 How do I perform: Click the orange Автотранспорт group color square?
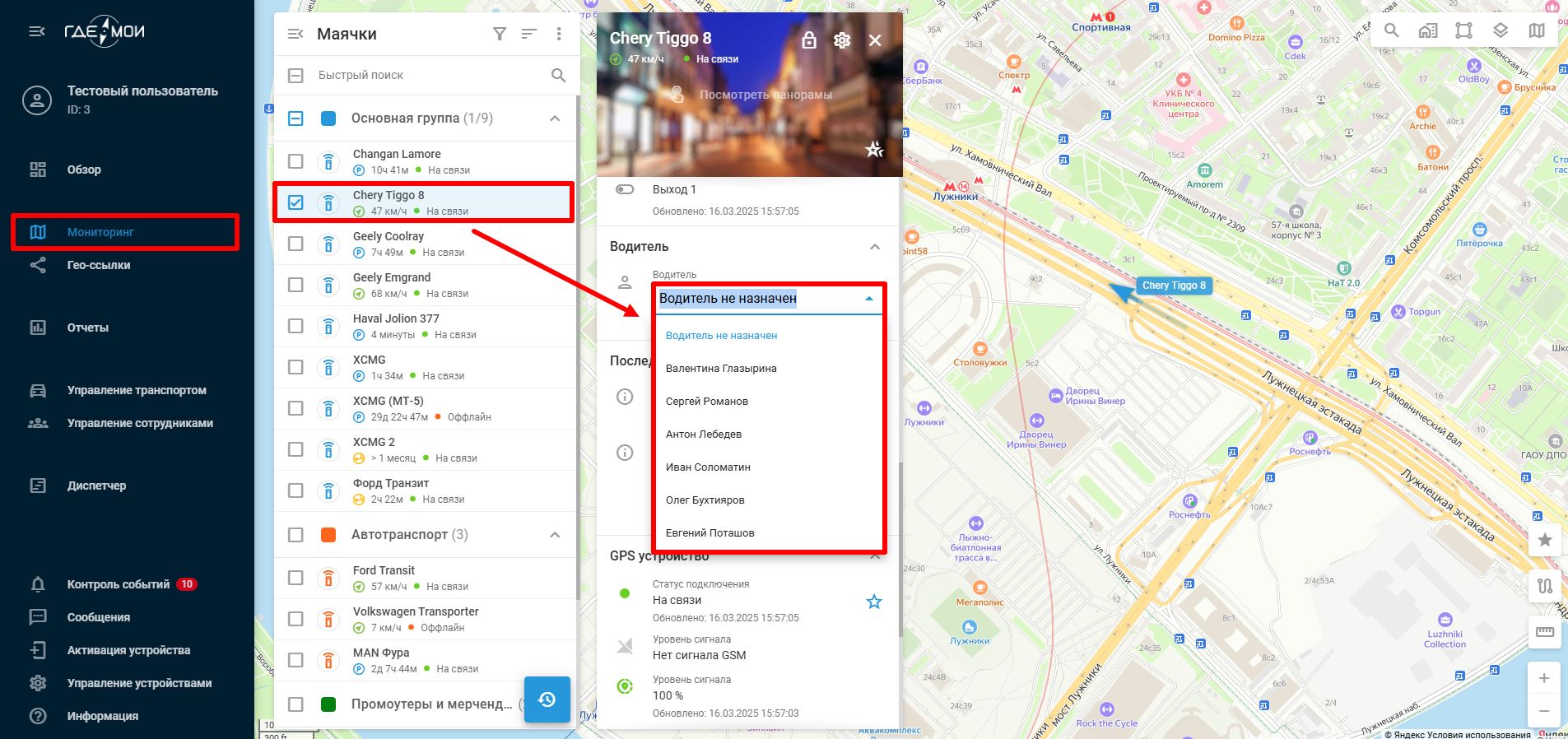coord(328,535)
